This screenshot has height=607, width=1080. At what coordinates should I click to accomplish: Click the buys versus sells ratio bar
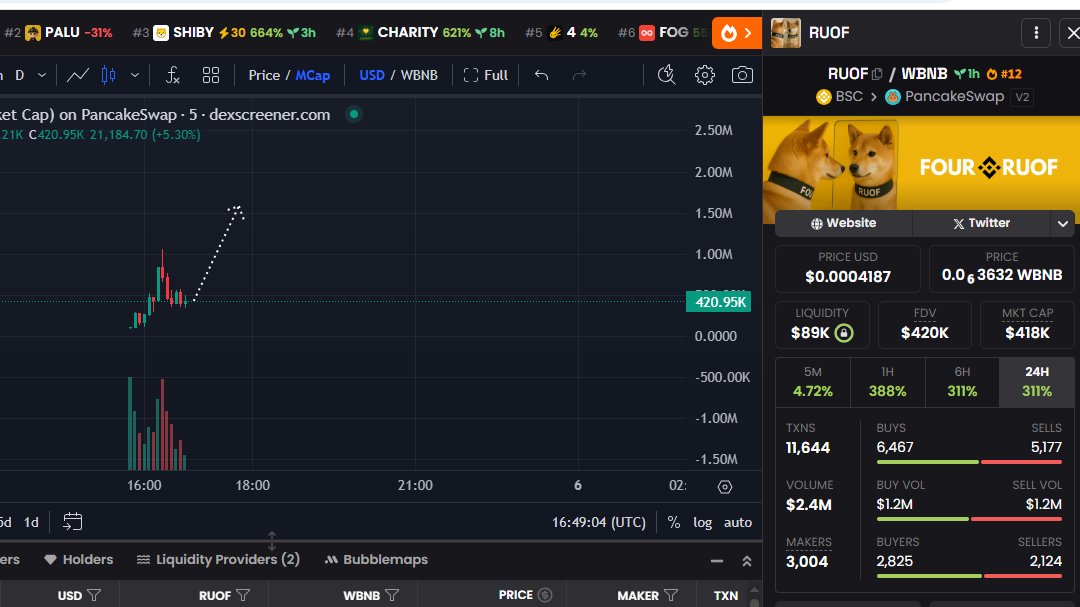coord(968,462)
